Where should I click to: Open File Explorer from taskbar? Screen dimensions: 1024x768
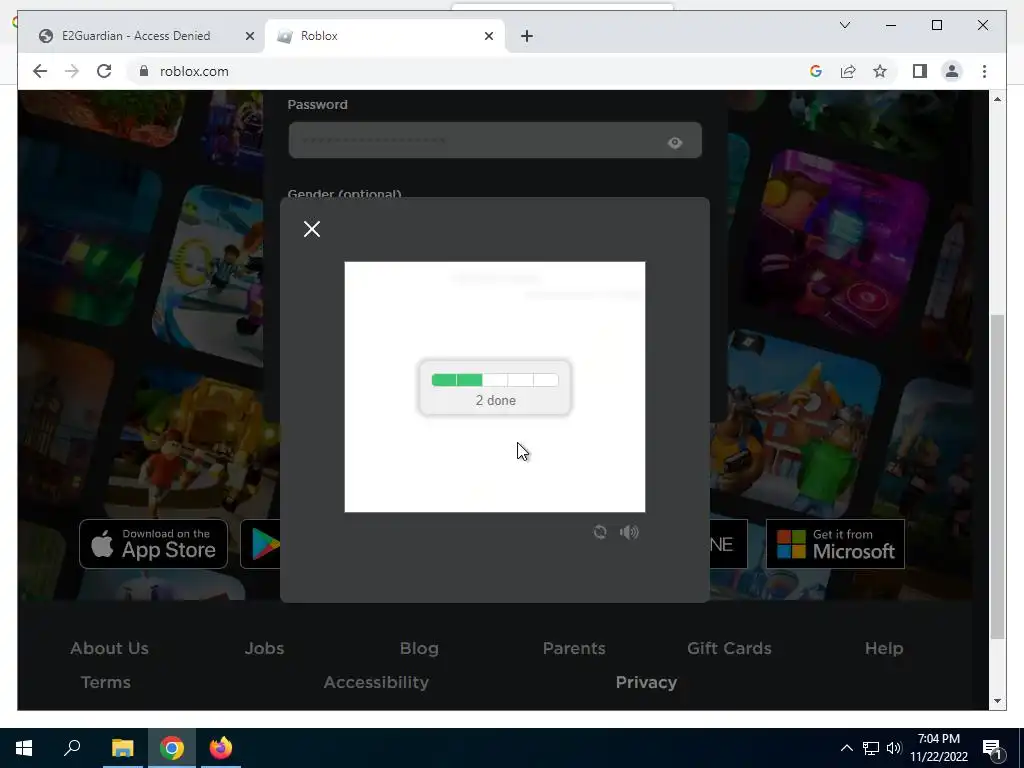[122, 748]
